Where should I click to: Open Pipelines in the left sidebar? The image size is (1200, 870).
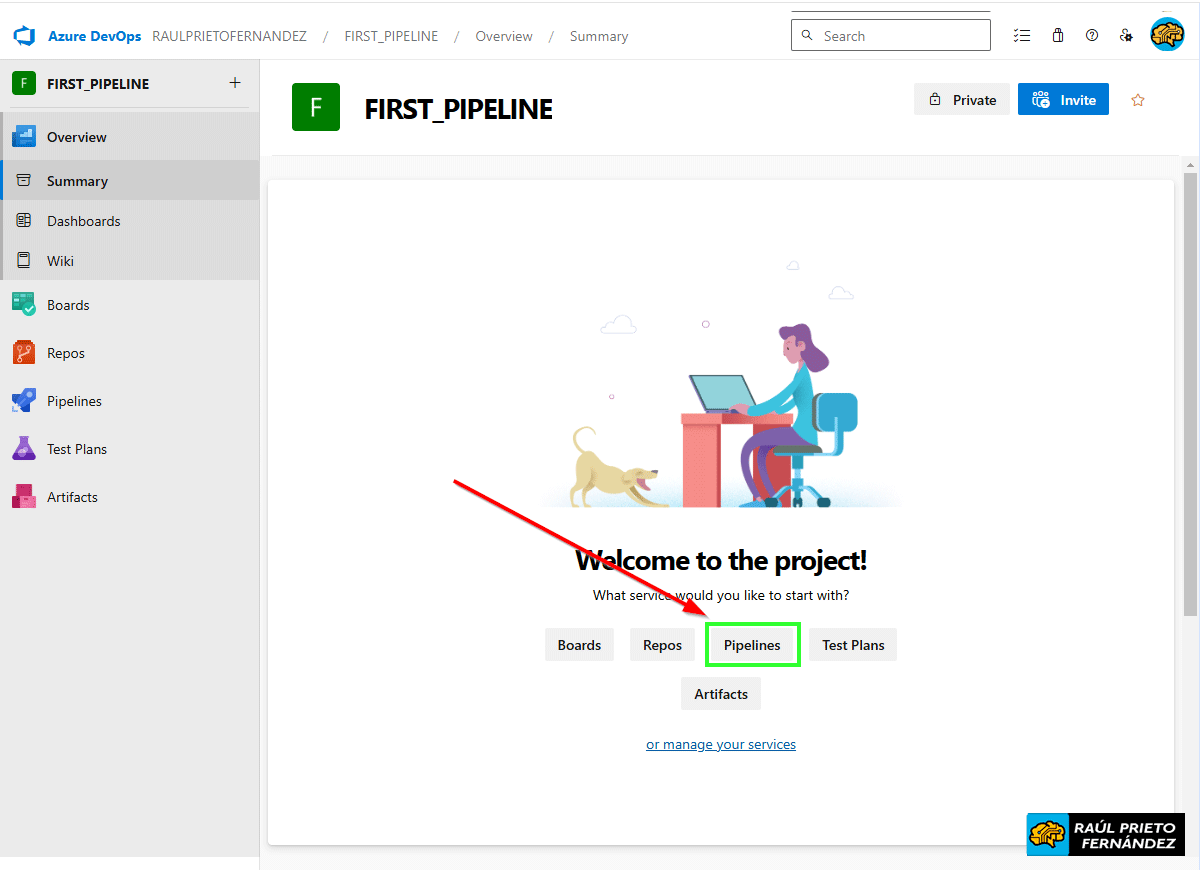coord(74,401)
